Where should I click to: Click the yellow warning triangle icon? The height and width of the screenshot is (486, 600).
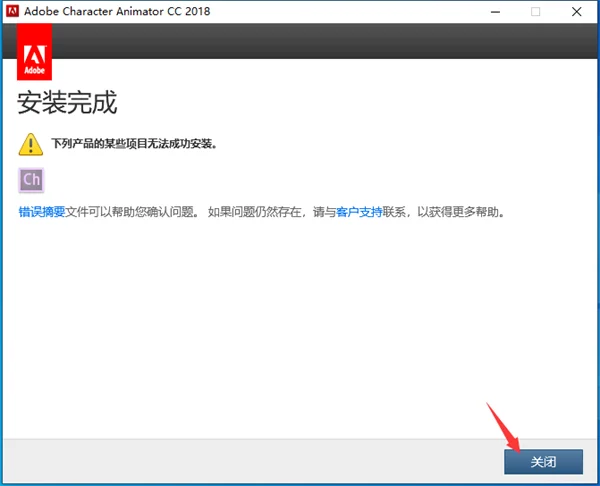(31, 144)
